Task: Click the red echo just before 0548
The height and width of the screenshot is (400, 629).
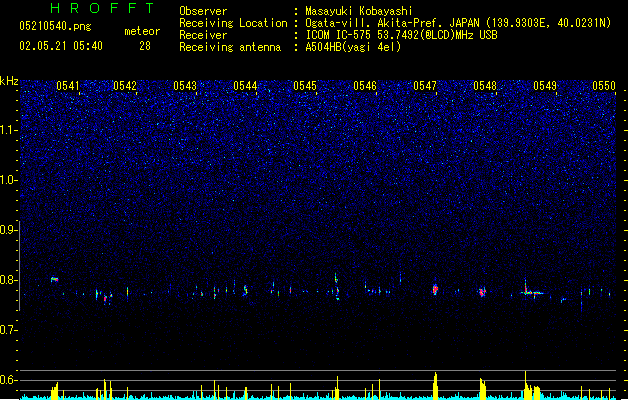Action: 482,292
